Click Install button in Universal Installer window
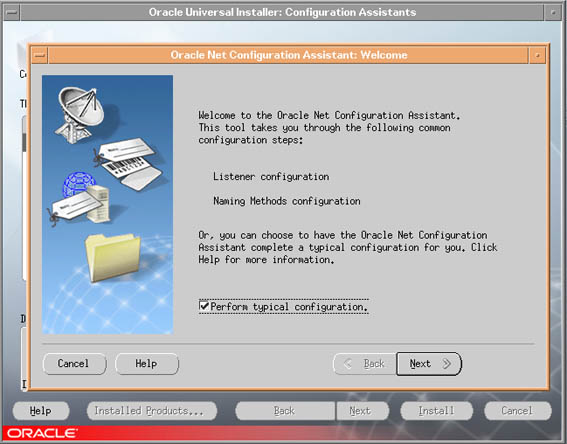567x444 pixels. point(436,411)
